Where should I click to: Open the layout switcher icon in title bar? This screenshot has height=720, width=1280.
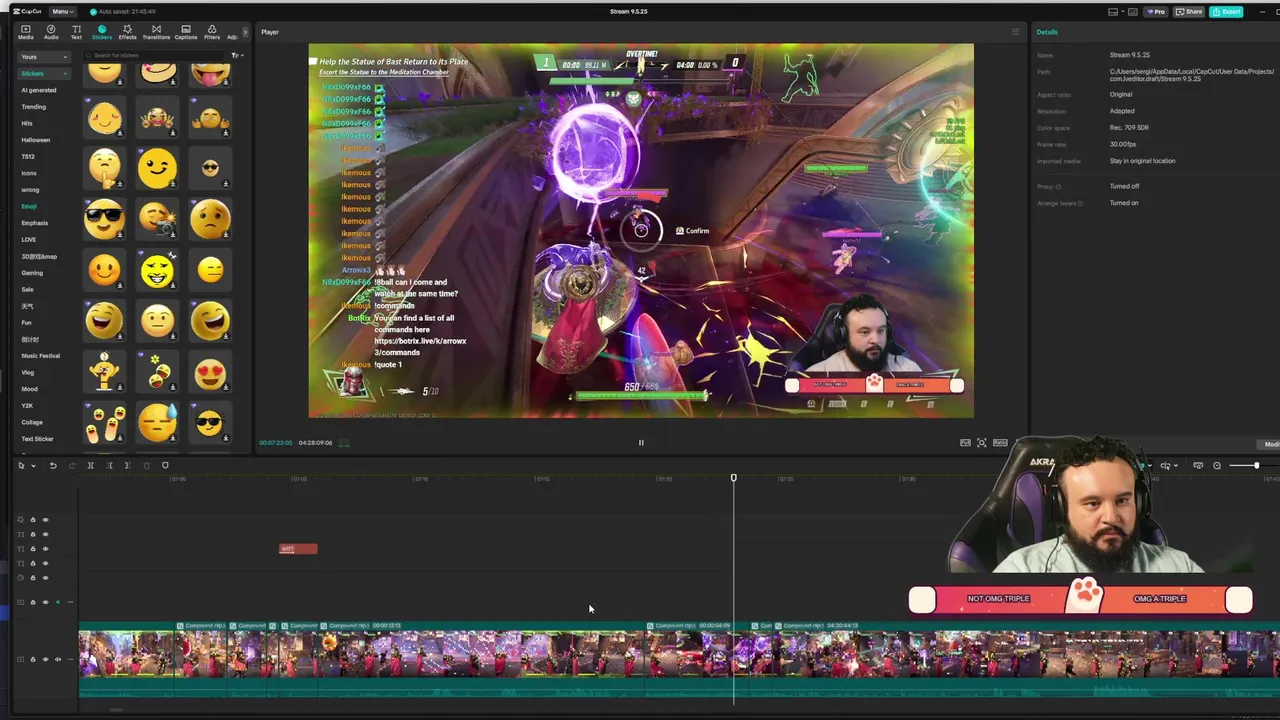[x=1113, y=12]
